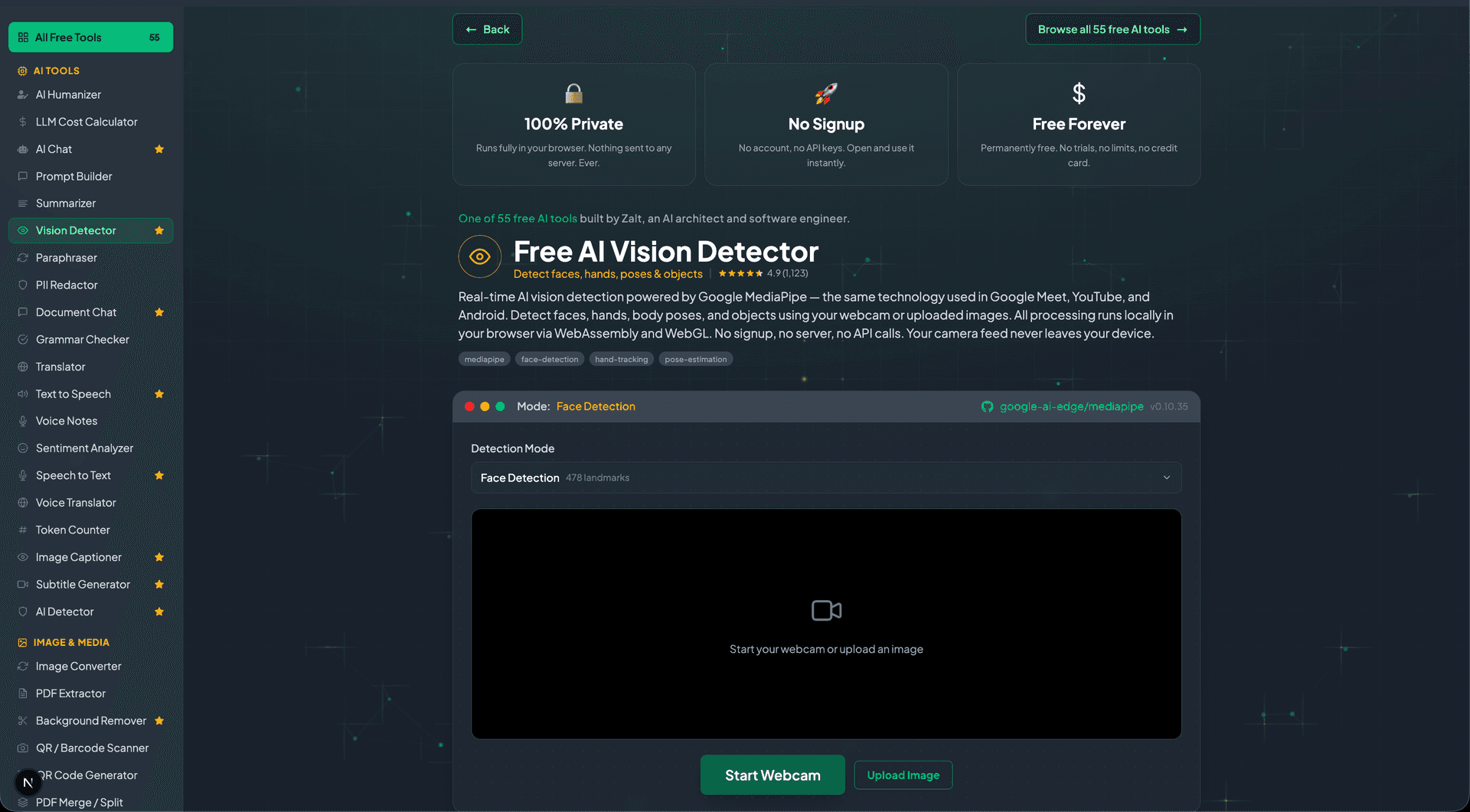Viewport: 1470px width, 812px height.
Task: Click the mediapipe tag
Action: tap(485, 359)
